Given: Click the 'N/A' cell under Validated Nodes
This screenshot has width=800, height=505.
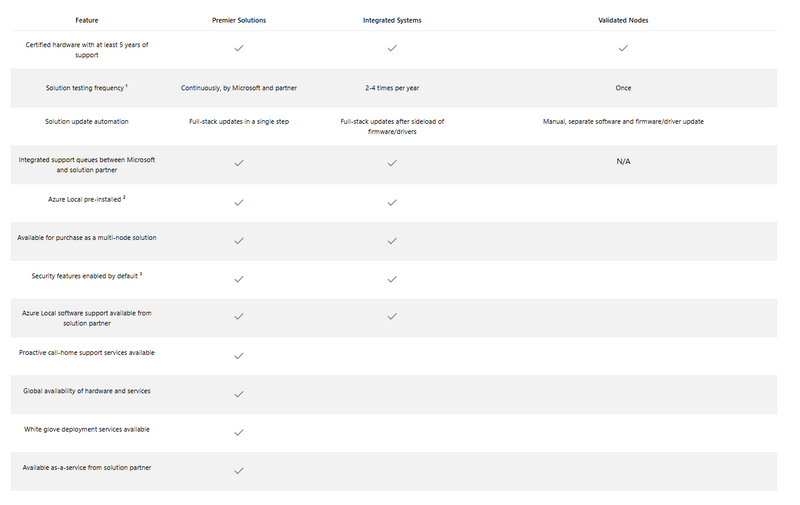Looking at the screenshot, I should [623, 161].
